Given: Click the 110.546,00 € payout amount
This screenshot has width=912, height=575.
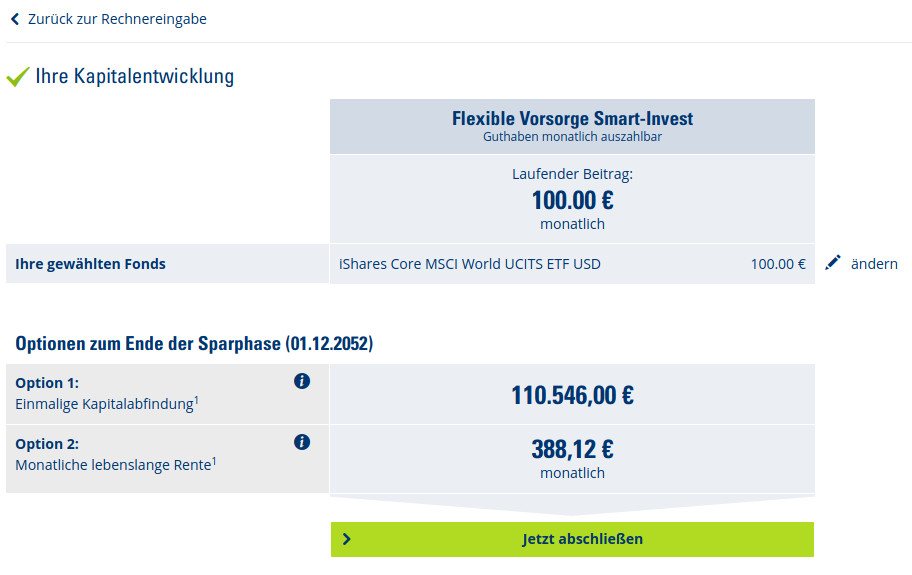Looking at the screenshot, I should pyautogui.click(x=572, y=395).
